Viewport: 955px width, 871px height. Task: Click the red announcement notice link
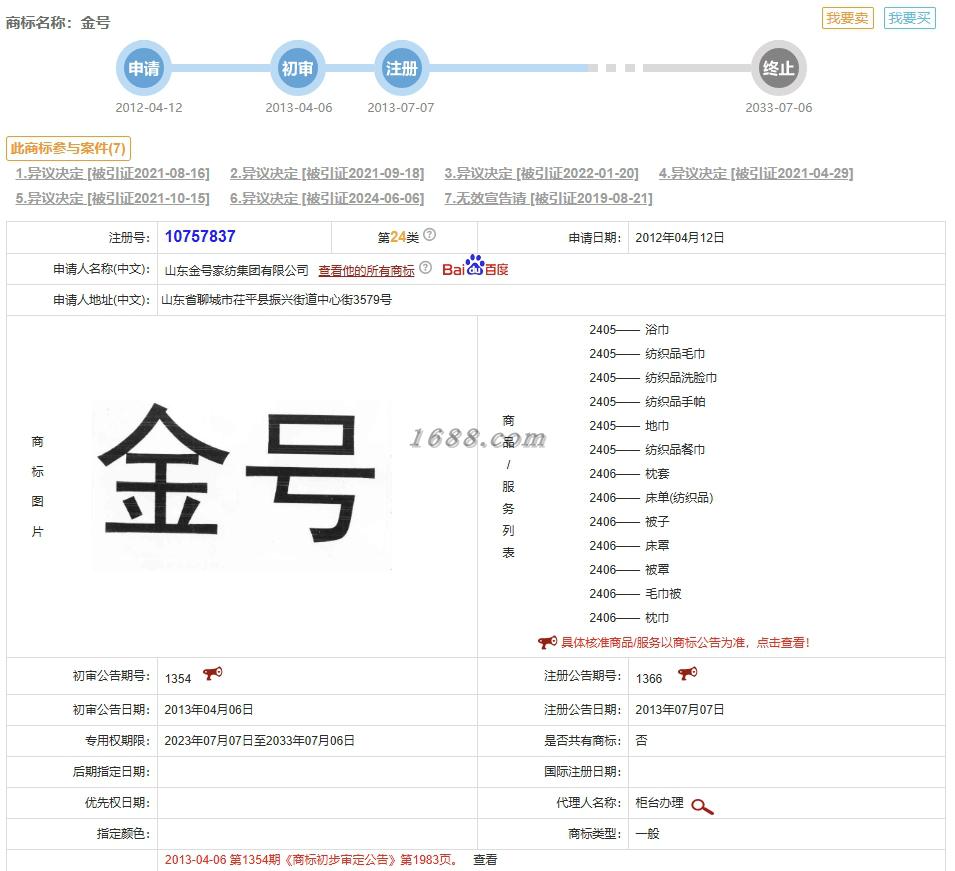pos(685,642)
